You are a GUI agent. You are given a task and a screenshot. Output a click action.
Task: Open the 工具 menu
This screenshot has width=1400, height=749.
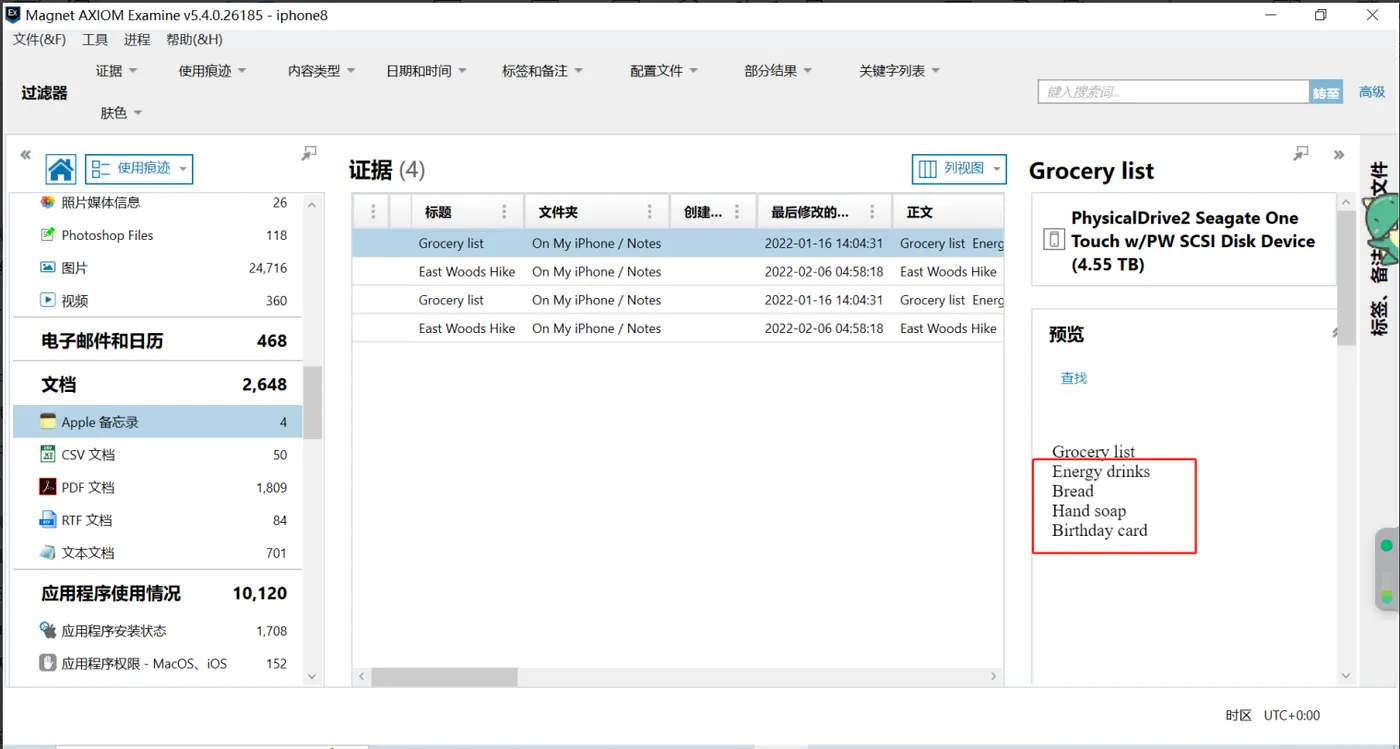(x=95, y=40)
